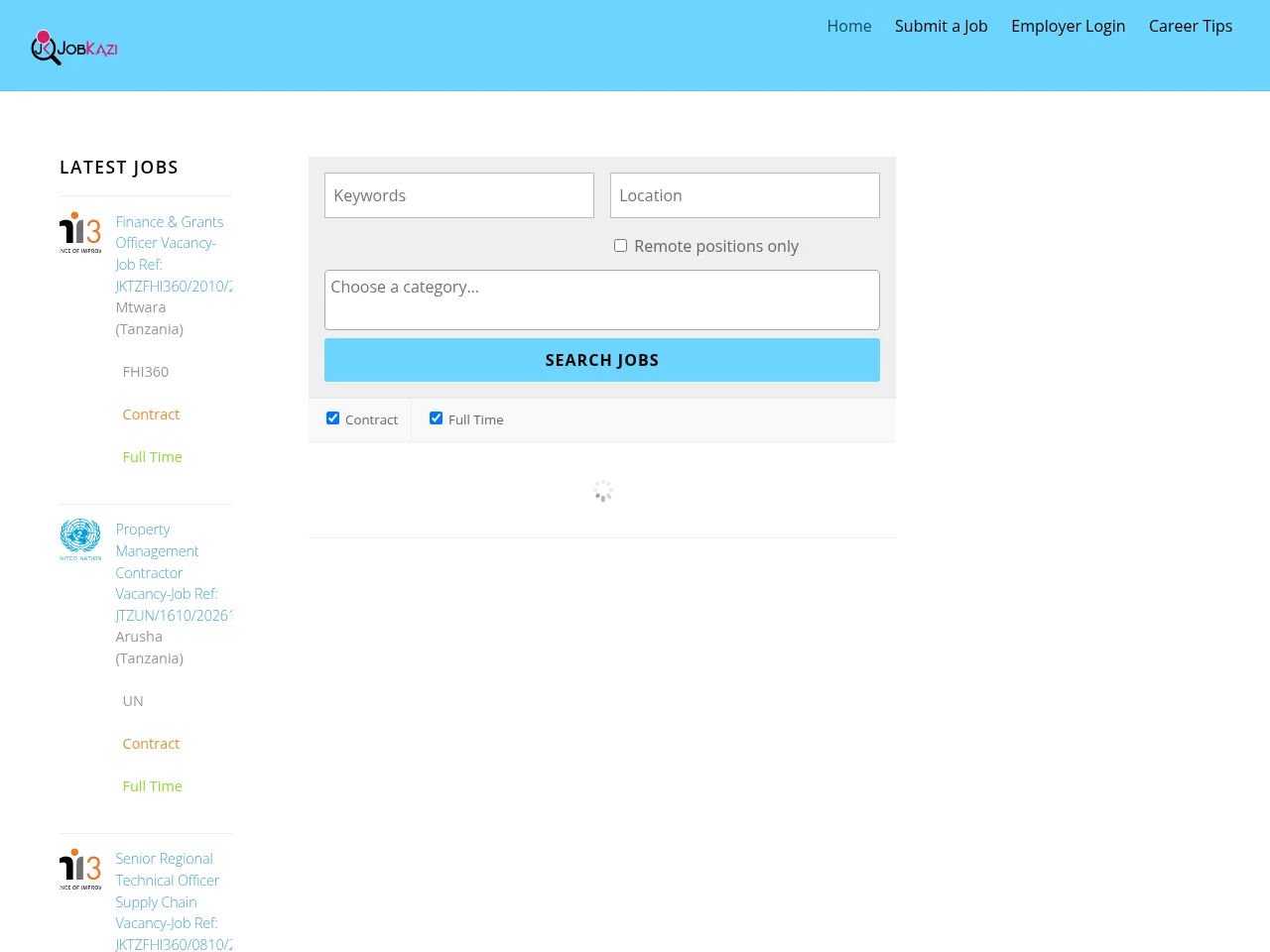1270x952 pixels.
Task: Click the JobKazi logo
Action: click(x=74, y=48)
